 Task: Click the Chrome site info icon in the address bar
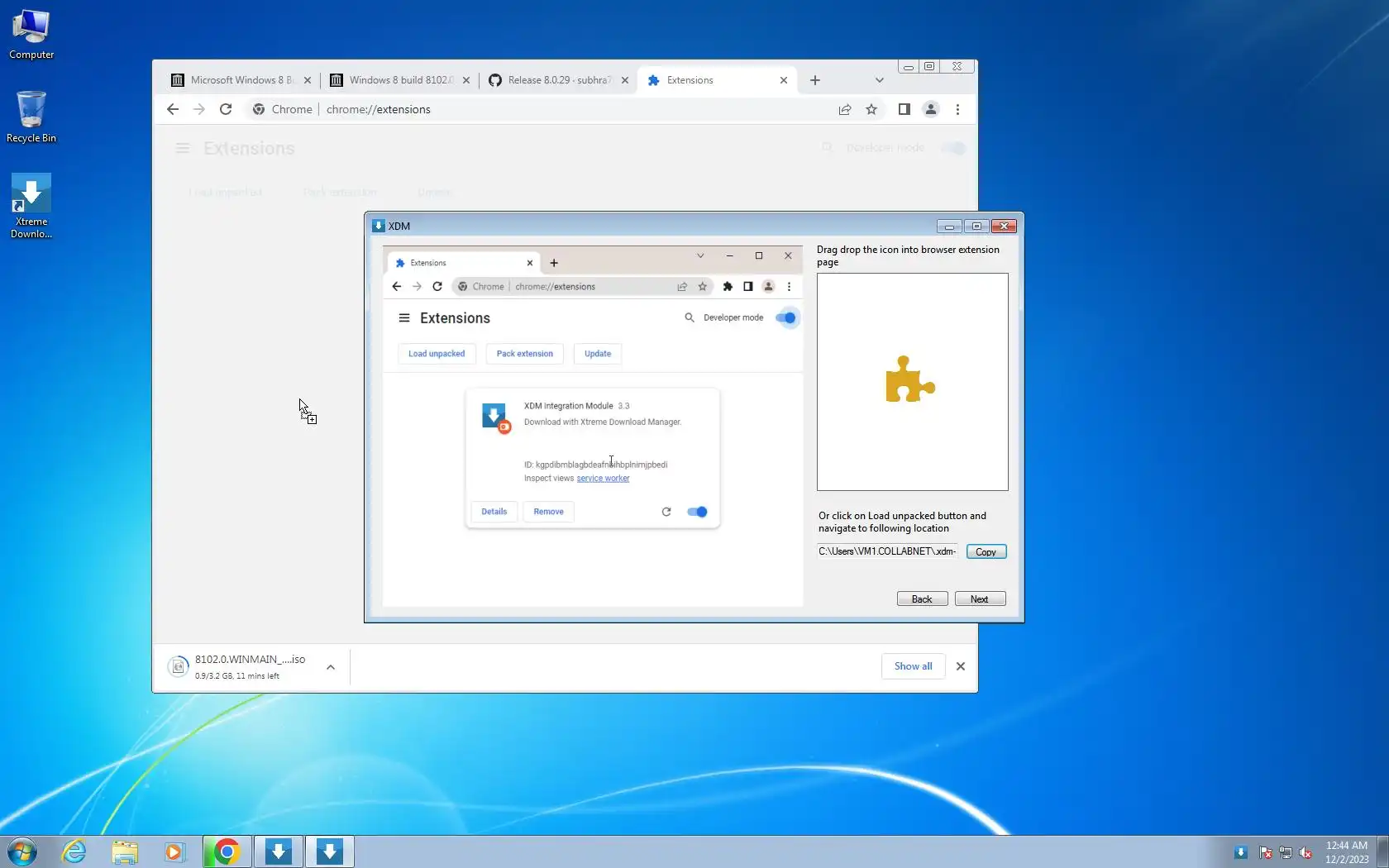[259, 109]
